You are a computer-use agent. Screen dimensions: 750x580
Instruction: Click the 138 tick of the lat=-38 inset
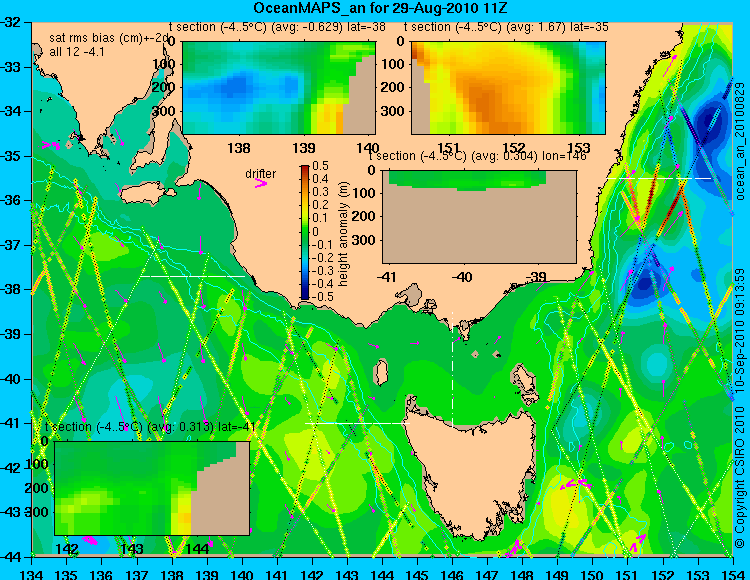239,148
